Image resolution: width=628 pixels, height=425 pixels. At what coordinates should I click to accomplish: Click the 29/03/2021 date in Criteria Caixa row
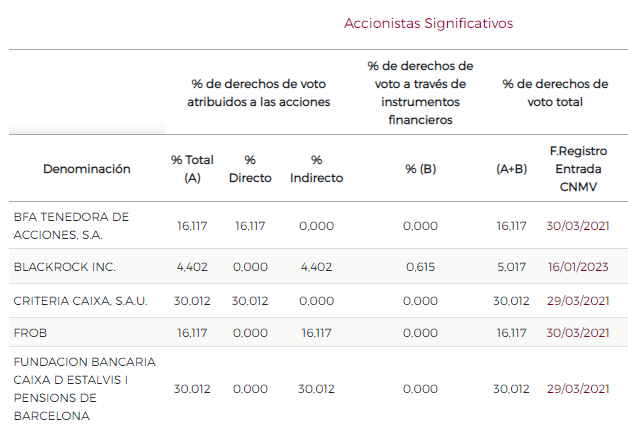(x=578, y=301)
